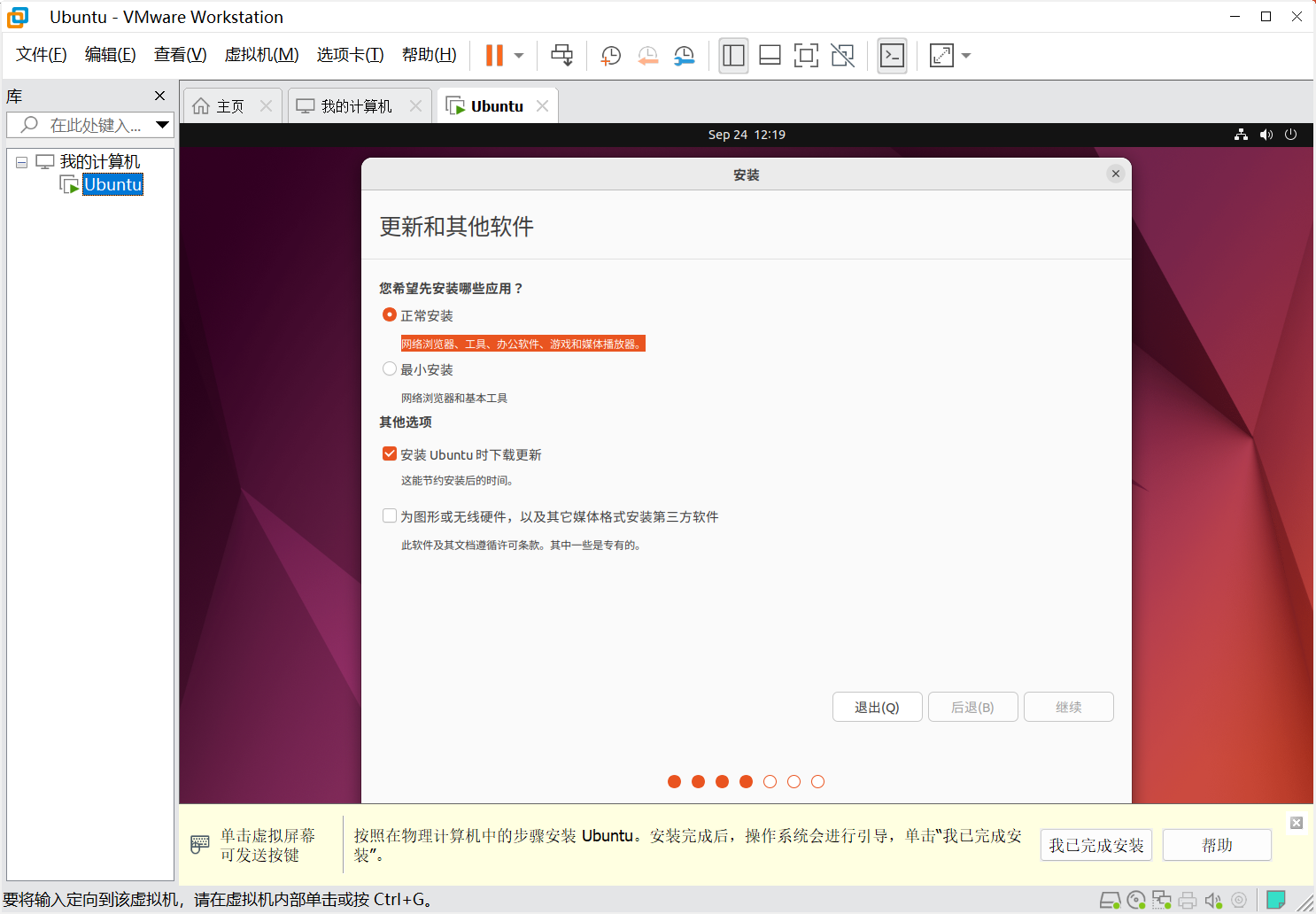This screenshot has height=914, width=1316.
Task: Close the 我的计算机 tab
Action: click(x=415, y=106)
